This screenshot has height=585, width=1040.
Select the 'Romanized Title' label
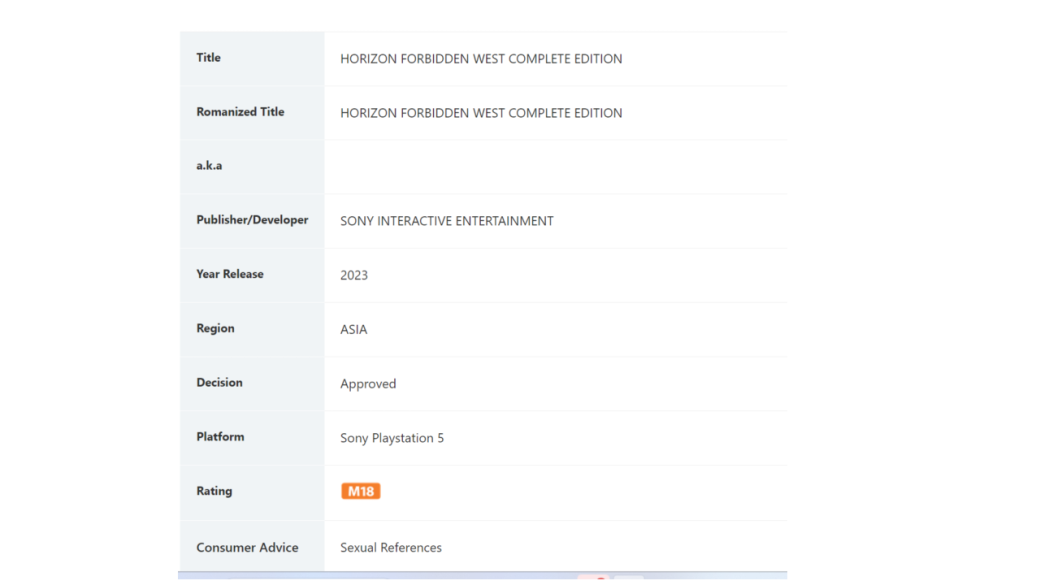[240, 112]
